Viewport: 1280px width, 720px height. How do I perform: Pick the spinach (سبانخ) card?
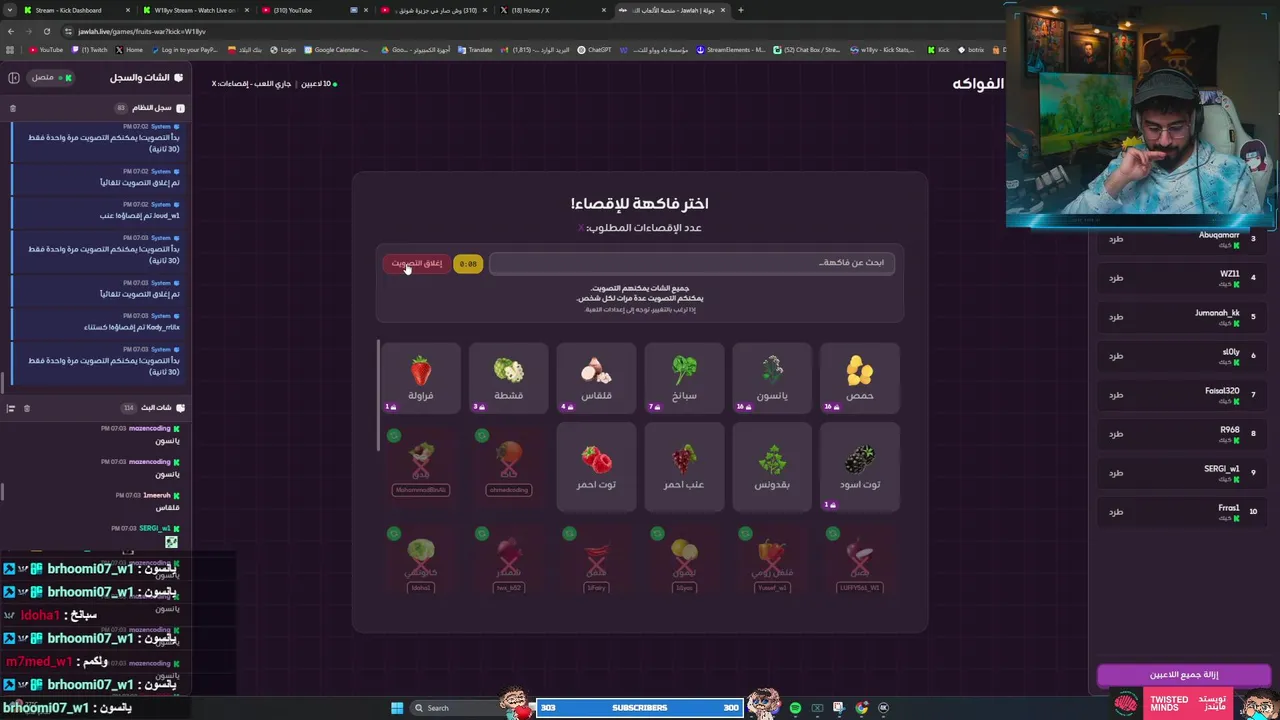(x=684, y=378)
